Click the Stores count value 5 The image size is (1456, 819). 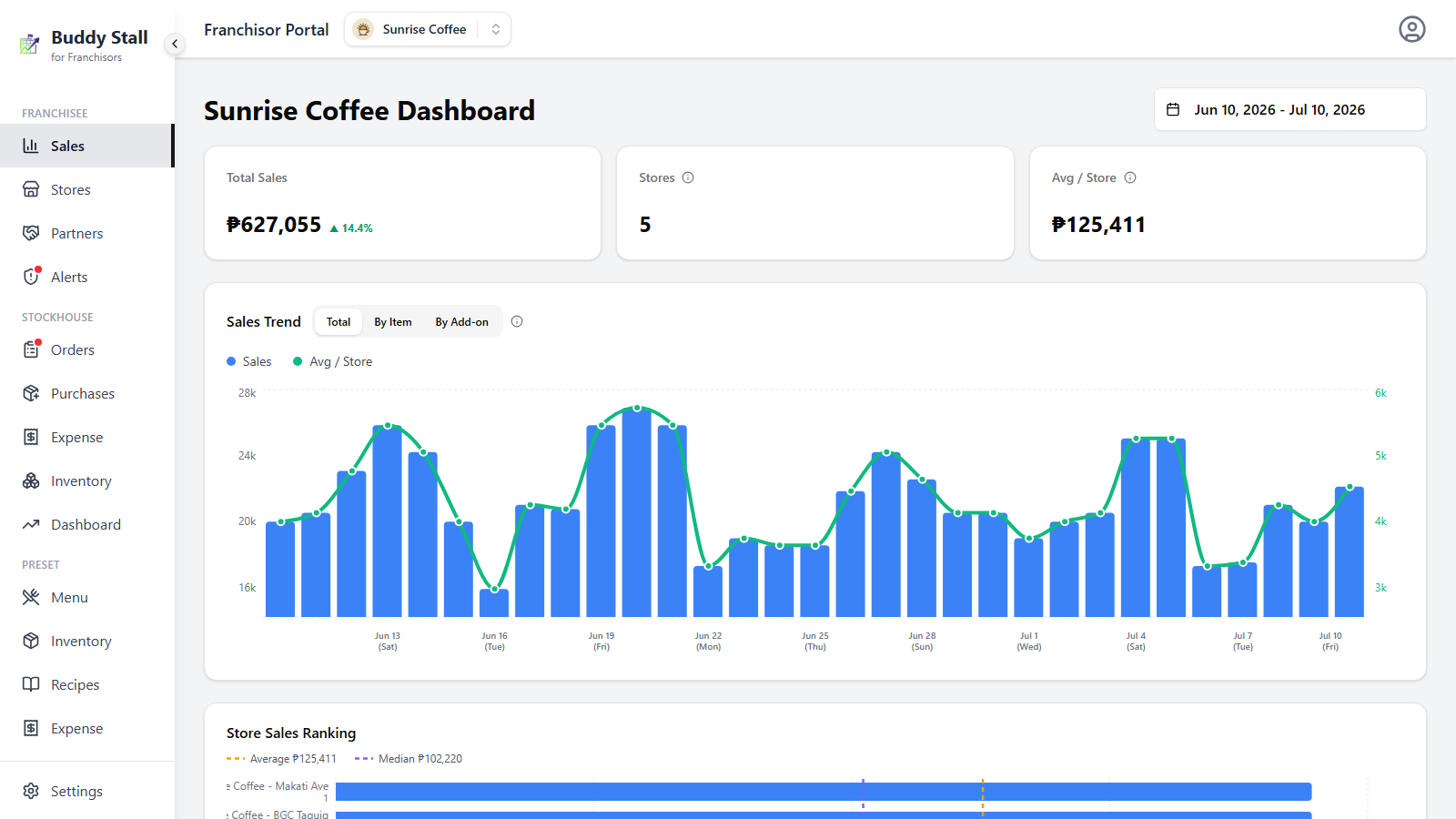645,225
